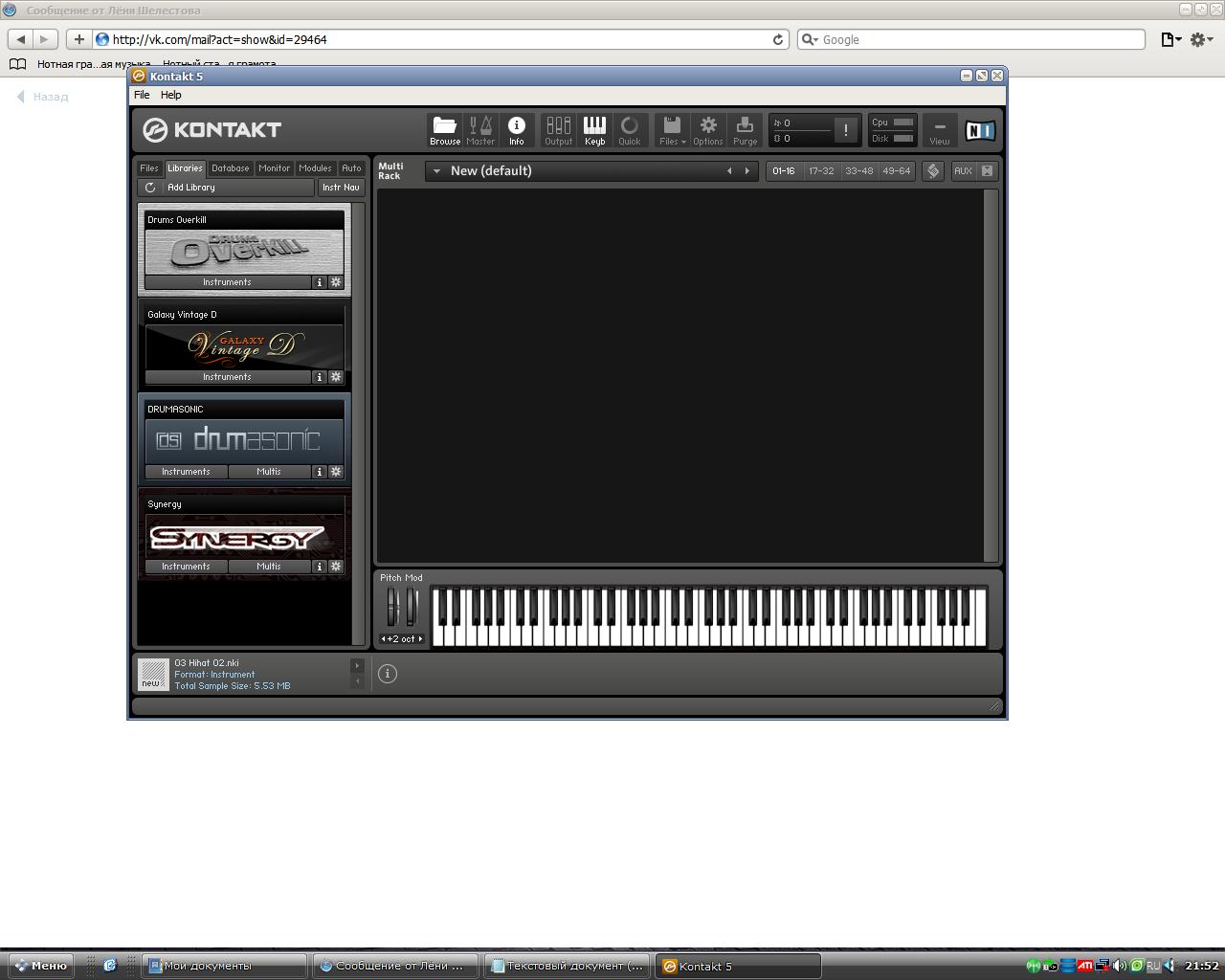Open the Quick load browser
The height and width of the screenshot is (980, 1225).
click(x=630, y=130)
